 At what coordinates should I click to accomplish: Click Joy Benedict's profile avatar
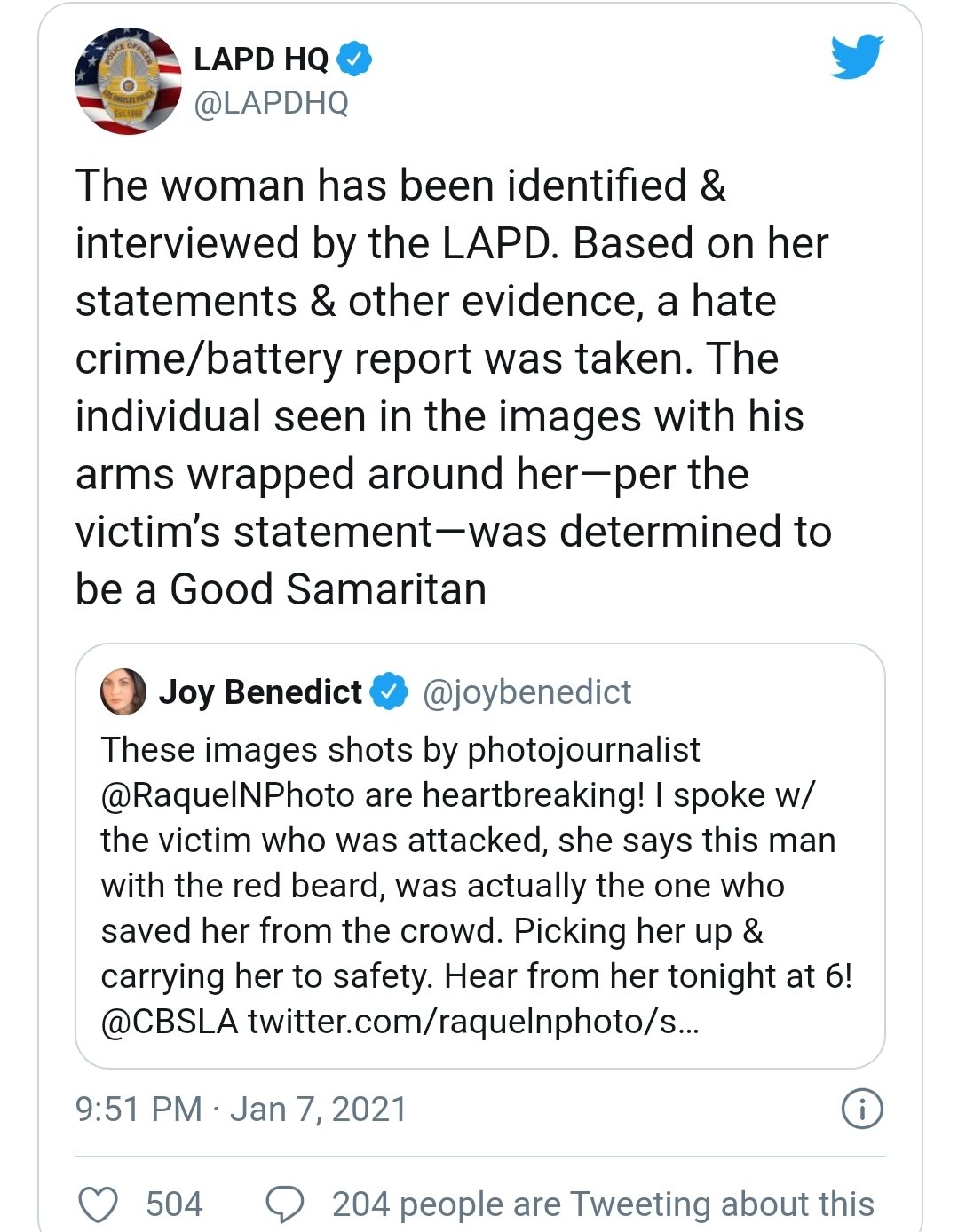(x=123, y=692)
